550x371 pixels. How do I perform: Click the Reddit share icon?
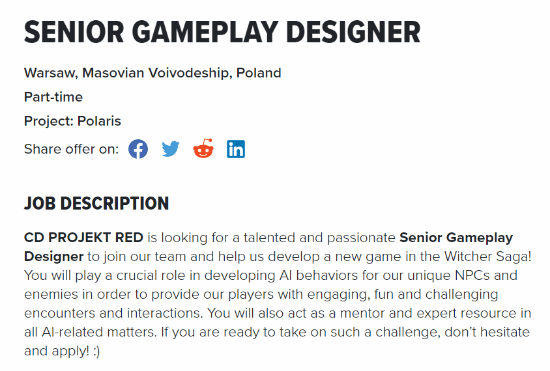(x=203, y=149)
